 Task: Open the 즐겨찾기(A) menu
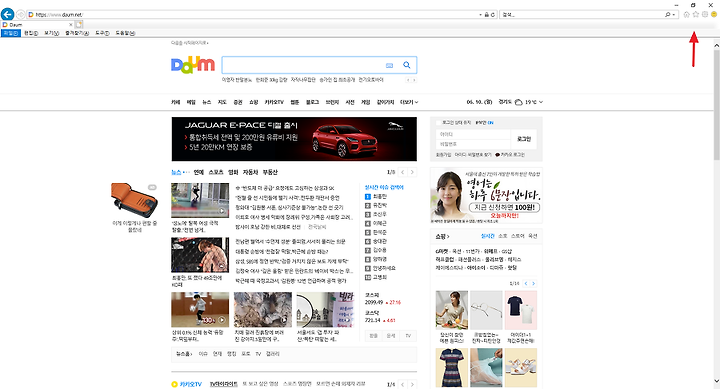(77, 33)
